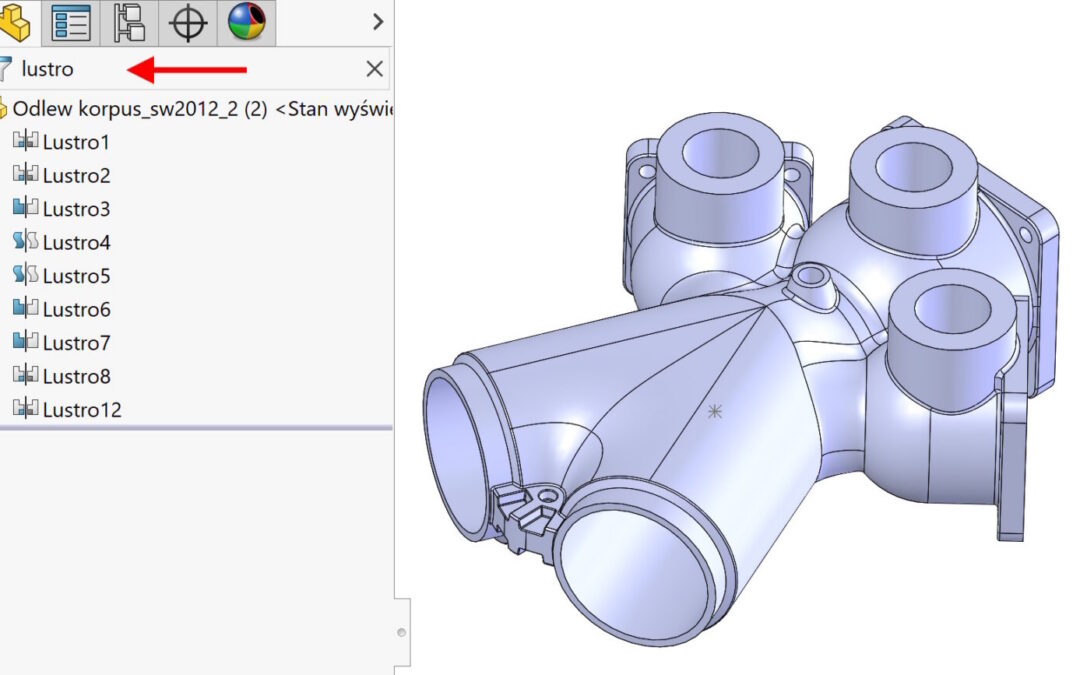Click the Lustro2 feature icon
Viewport: 1080px width, 675px height.
[25, 175]
